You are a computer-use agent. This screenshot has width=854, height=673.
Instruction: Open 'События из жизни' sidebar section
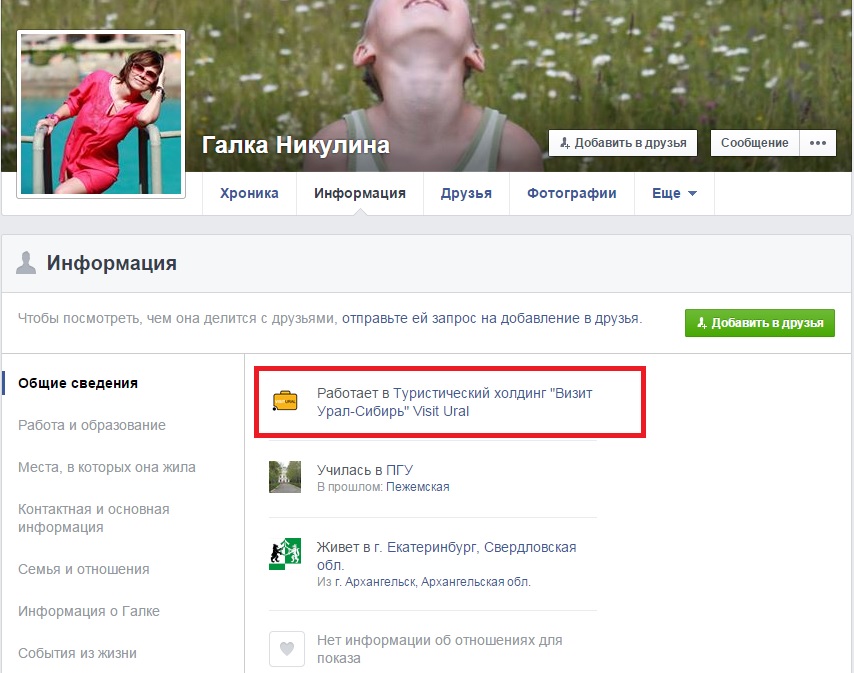click(x=77, y=653)
